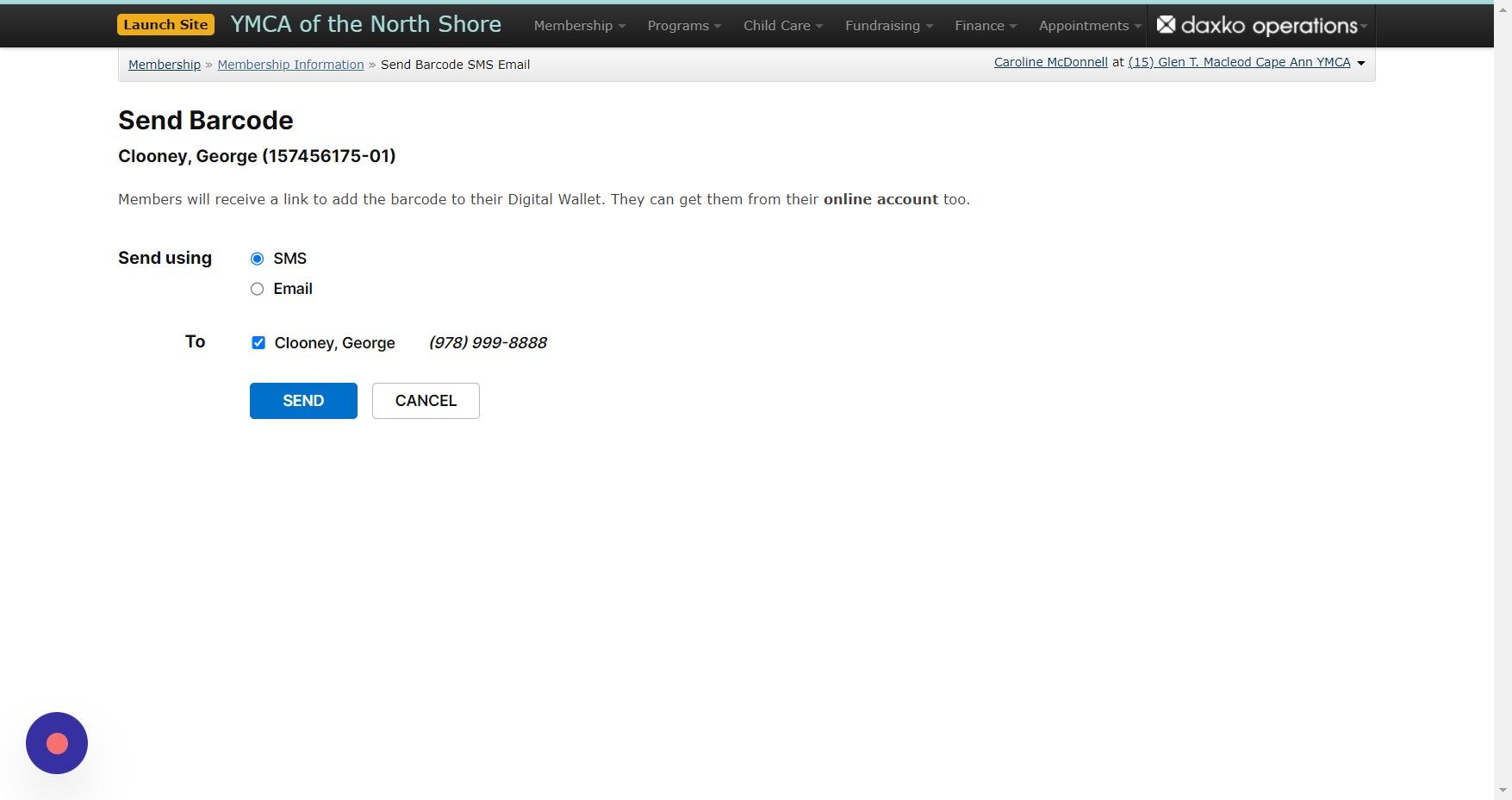Screen dimensions: 1512x800
Task: Click the Launch Site badge
Action: coord(165,25)
